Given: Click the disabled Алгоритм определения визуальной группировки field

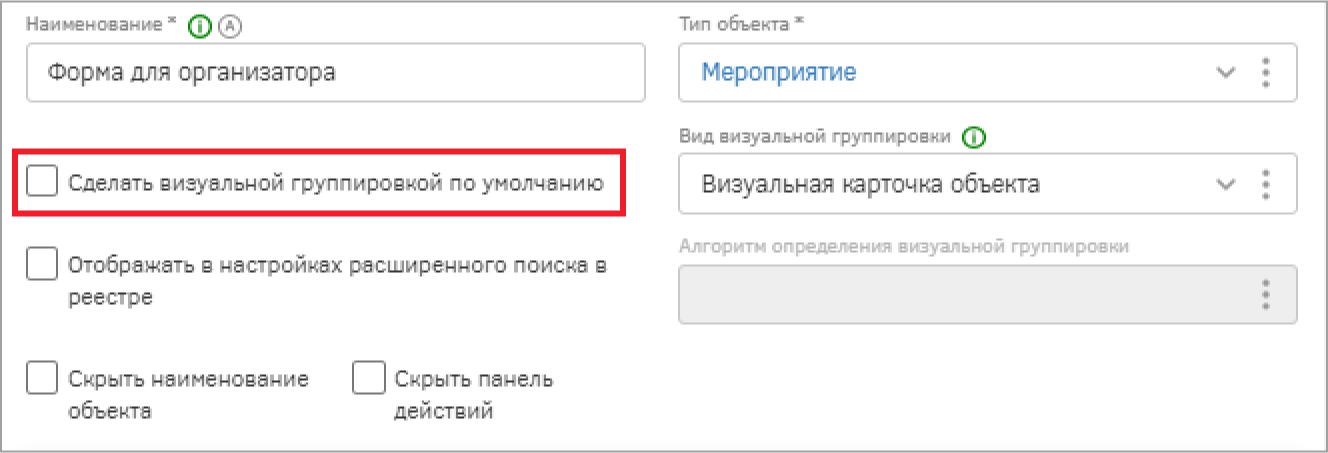Looking at the screenshot, I should 988,295.
